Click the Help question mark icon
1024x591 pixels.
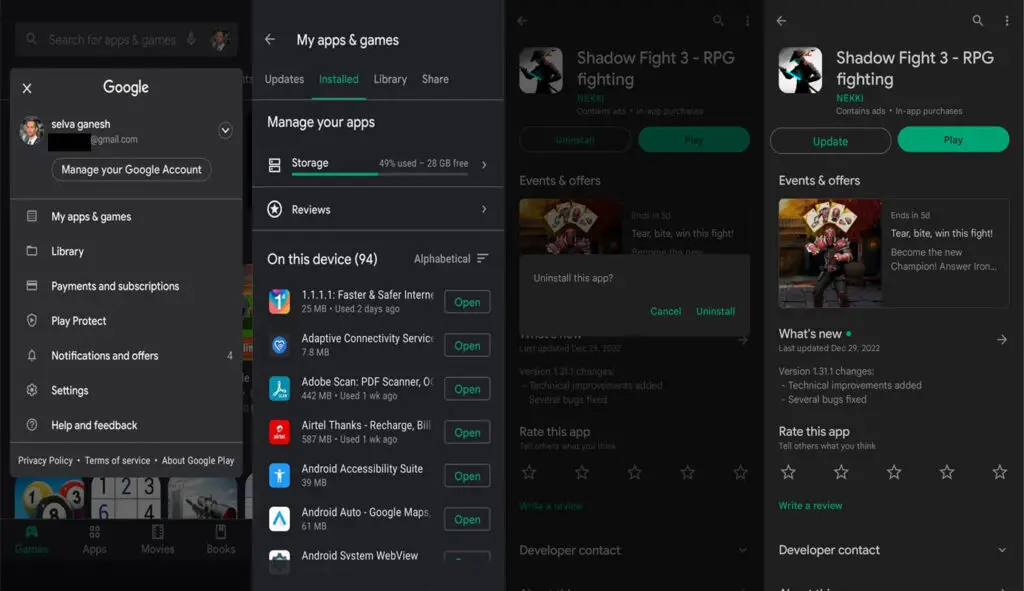tap(31, 424)
